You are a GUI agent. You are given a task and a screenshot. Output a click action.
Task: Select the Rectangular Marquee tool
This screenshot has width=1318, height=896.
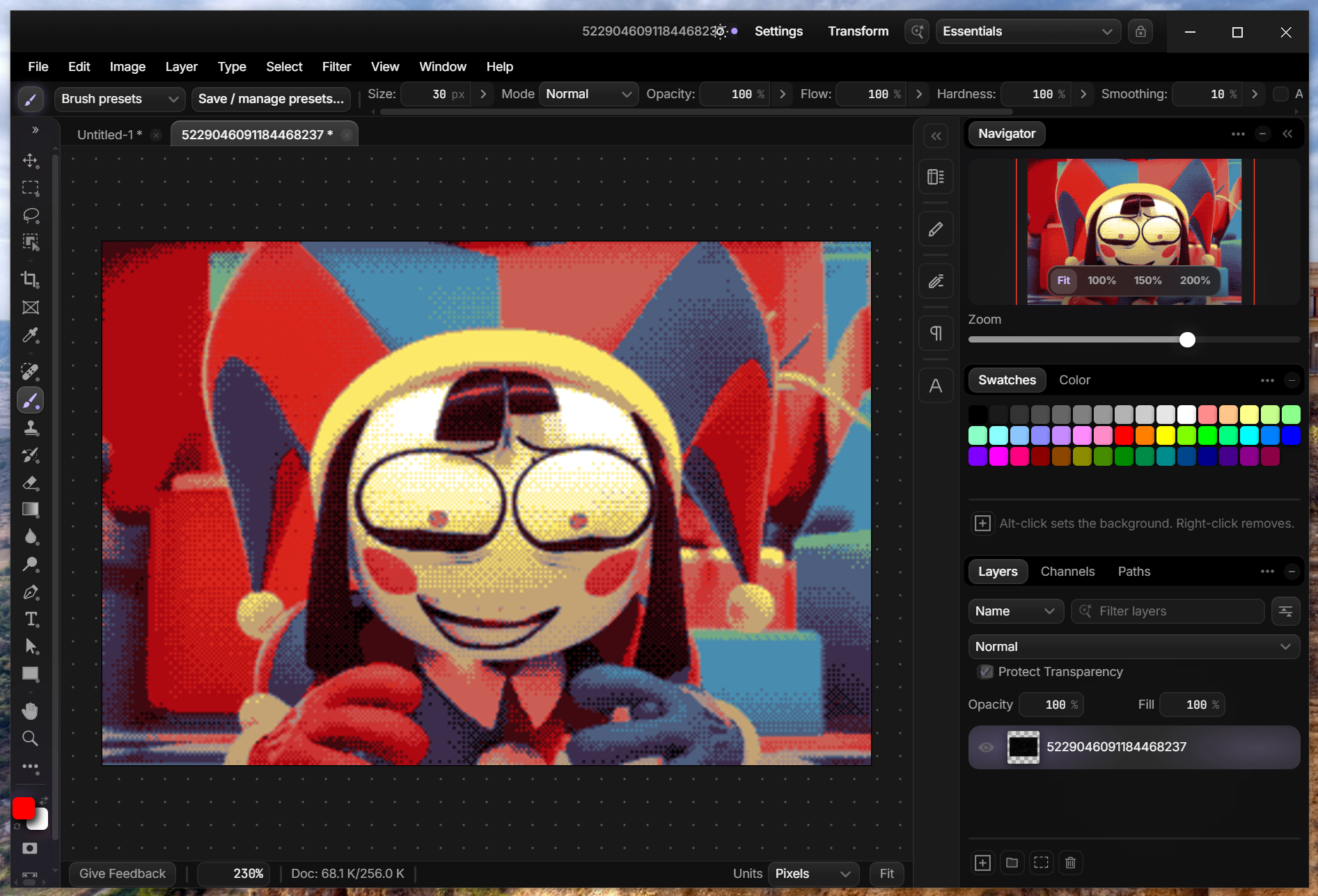click(x=31, y=188)
